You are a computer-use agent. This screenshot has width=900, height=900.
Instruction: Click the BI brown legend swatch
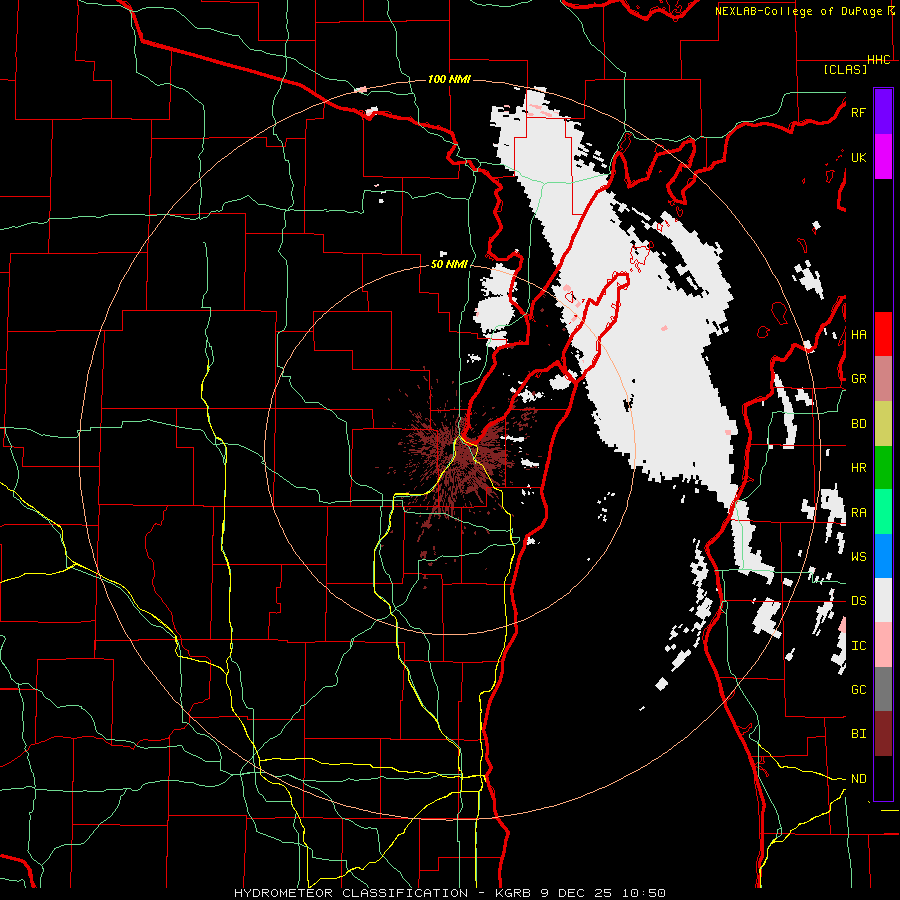point(883,734)
